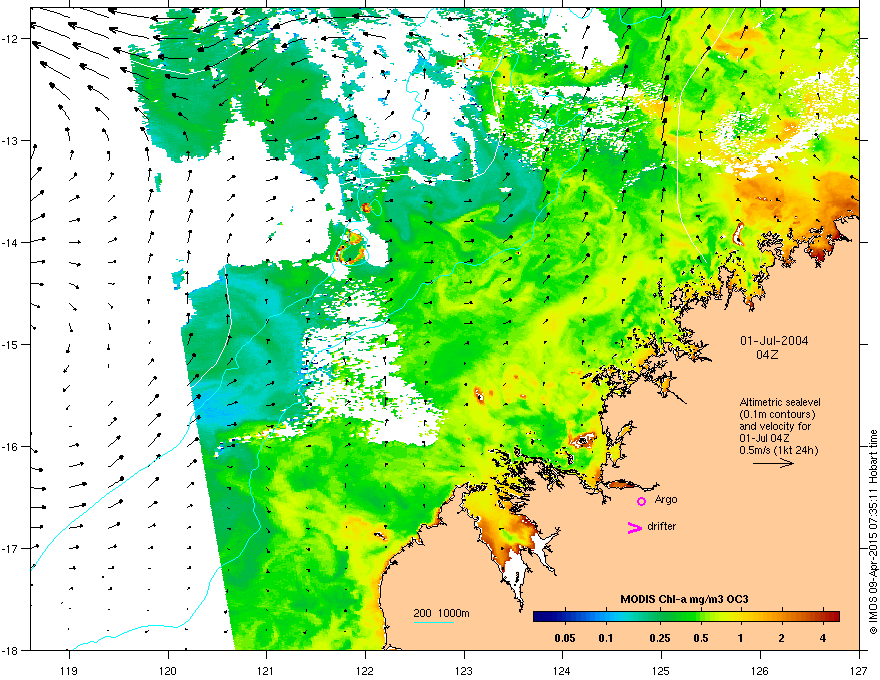The width and height of the screenshot is (880, 680).
Task: Click the "0.25" colorbar value
Action: click(x=660, y=638)
